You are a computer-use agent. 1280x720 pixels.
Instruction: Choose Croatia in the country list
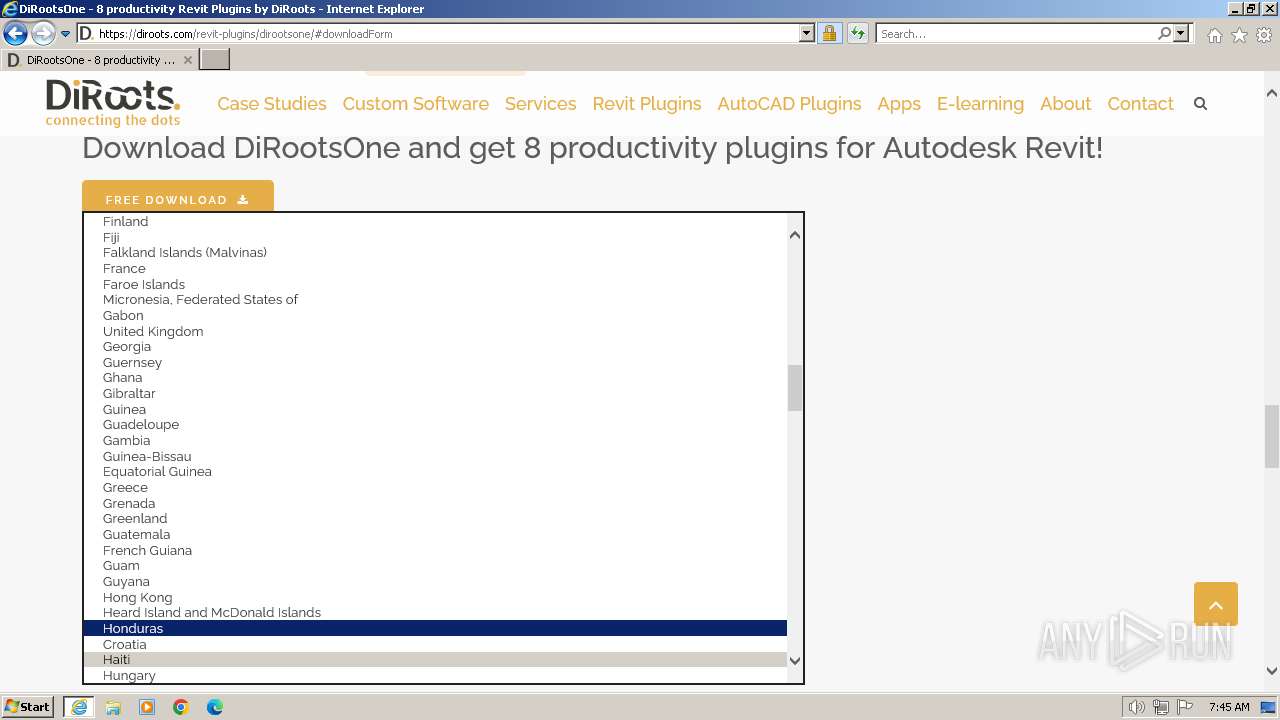(435, 644)
